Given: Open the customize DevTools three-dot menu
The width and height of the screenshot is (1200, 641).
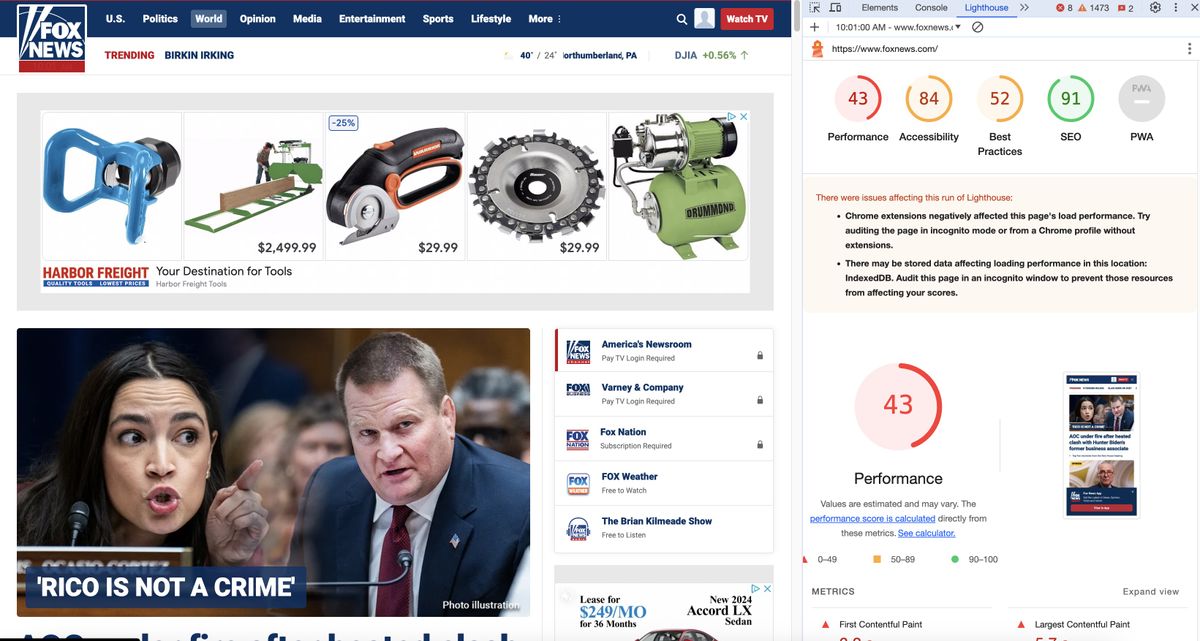Looking at the screenshot, I should (x=1176, y=7).
